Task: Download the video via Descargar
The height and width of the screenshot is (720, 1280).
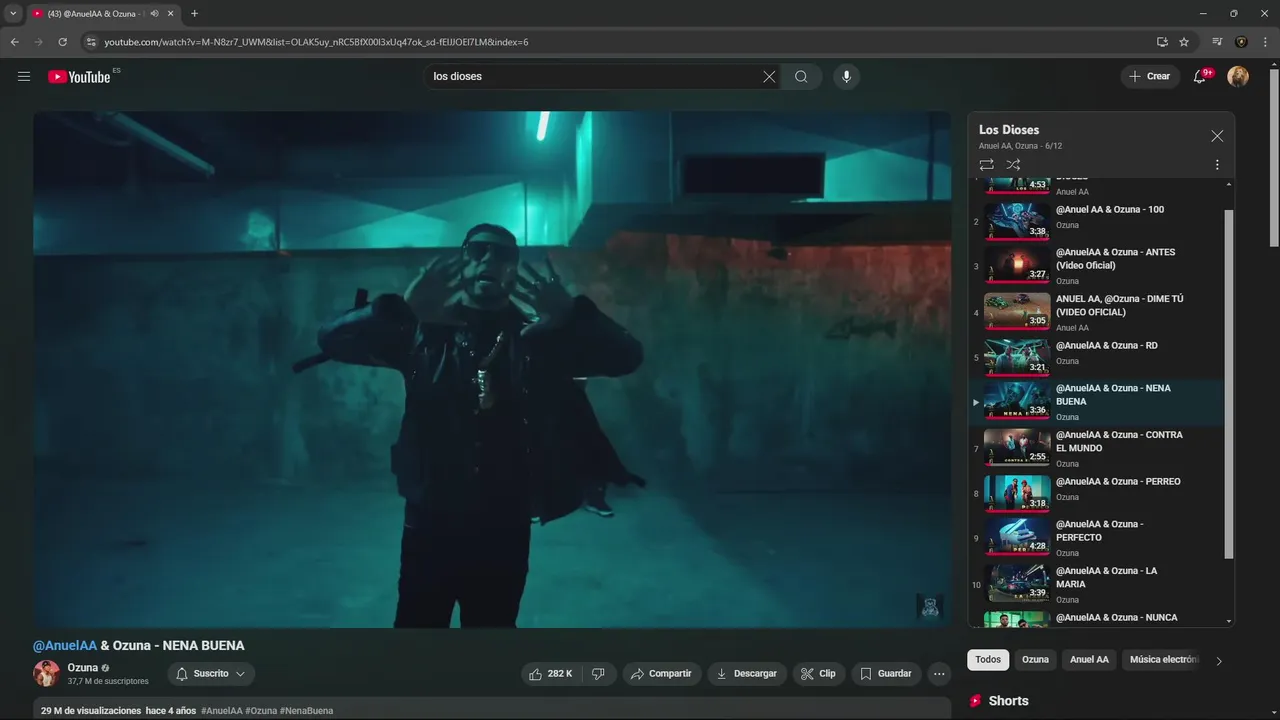Action: point(746,674)
